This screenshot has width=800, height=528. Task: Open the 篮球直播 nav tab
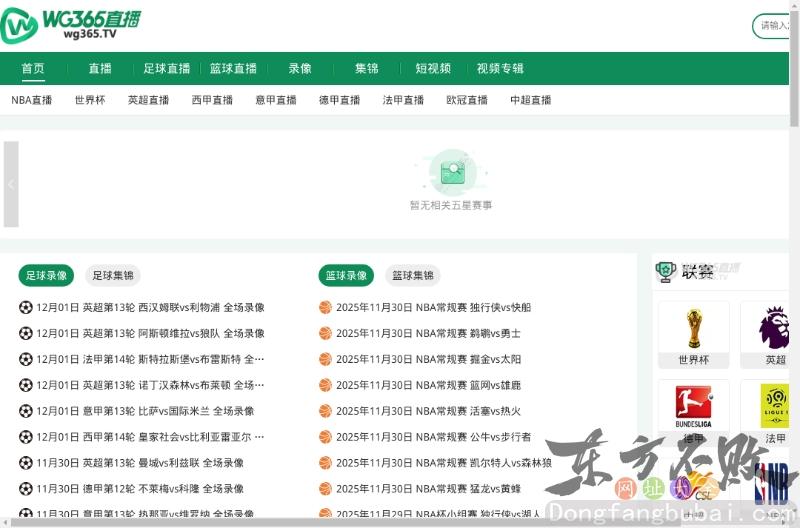233,68
